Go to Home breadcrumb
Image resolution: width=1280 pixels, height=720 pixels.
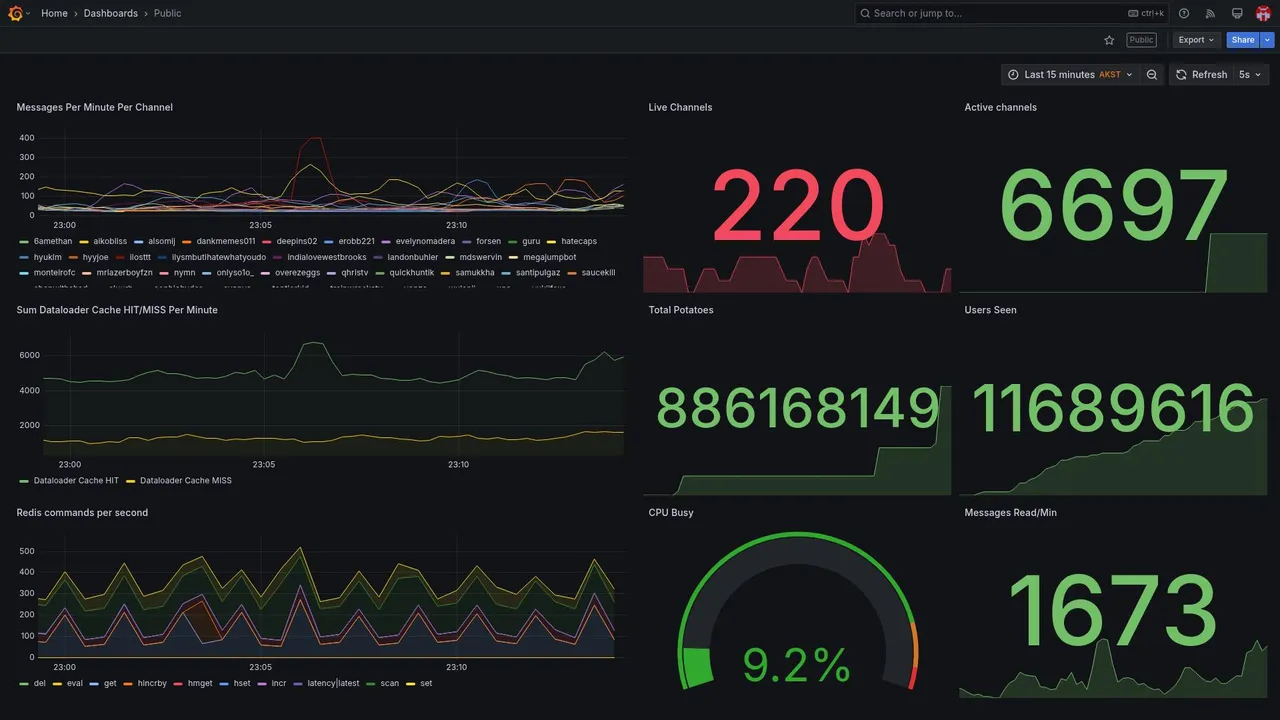pyautogui.click(x=54, y=13)
